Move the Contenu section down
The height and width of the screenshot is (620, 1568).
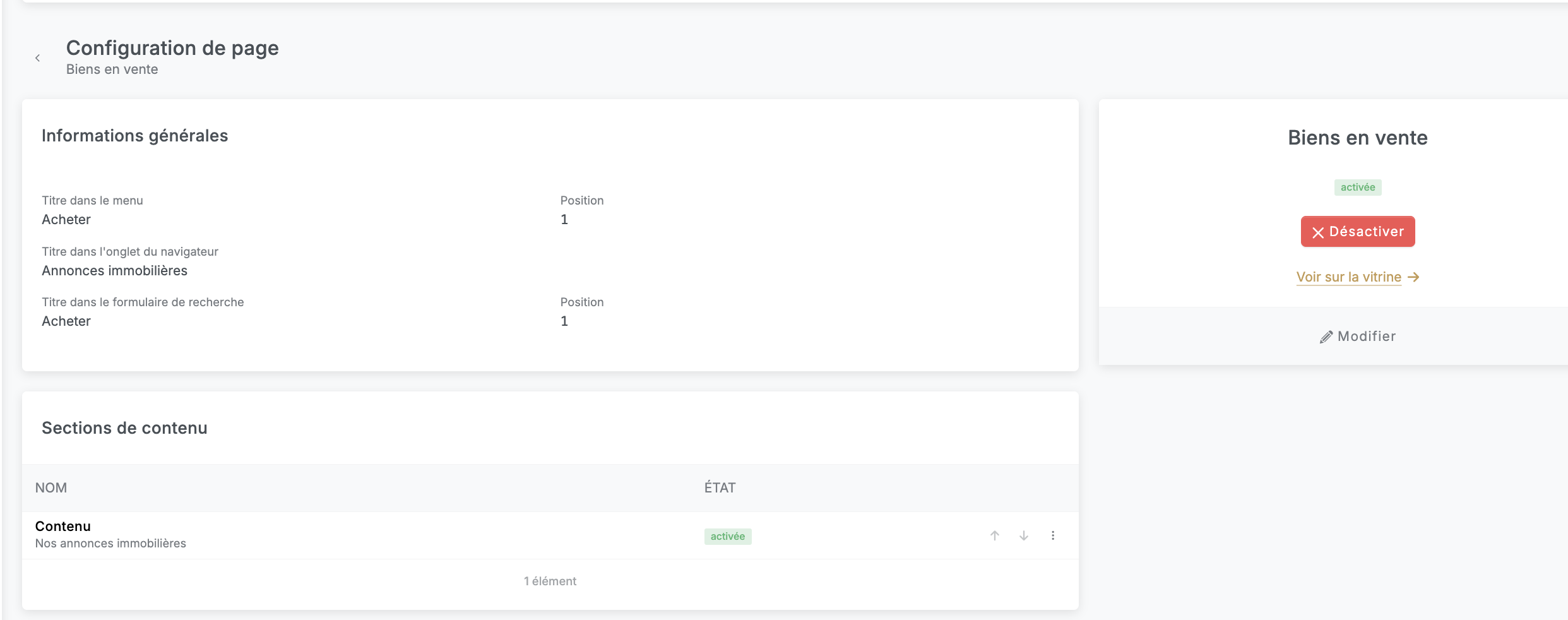(1024, 536)
